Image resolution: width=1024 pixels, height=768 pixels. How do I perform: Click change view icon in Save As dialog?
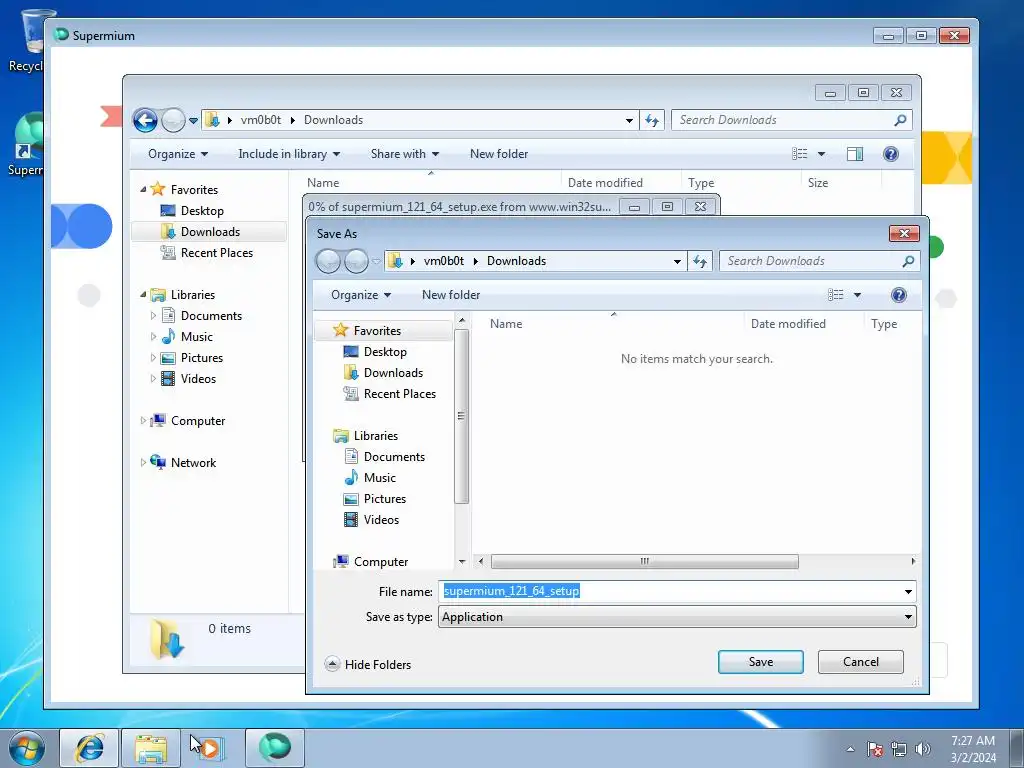(x=836, y=295)
